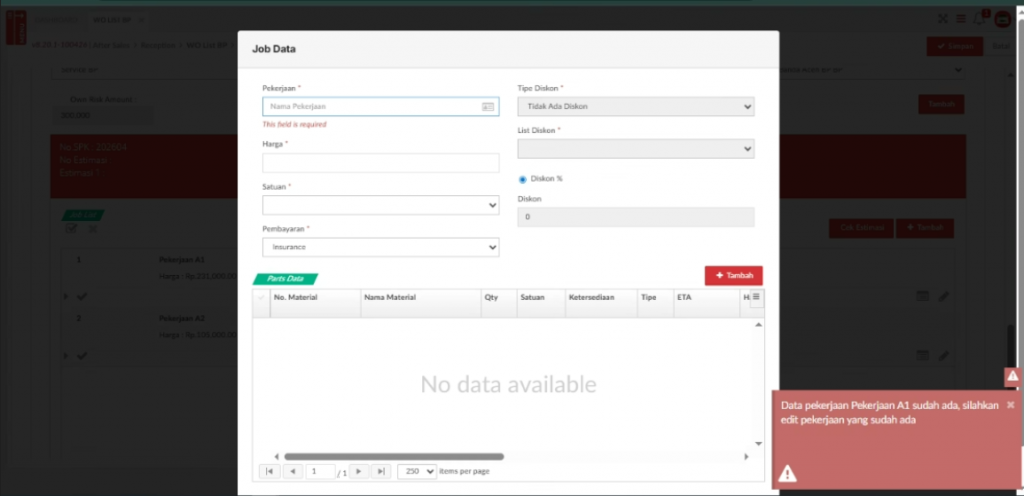
Task: Close the red error notification
Action: click(1010, 404)
